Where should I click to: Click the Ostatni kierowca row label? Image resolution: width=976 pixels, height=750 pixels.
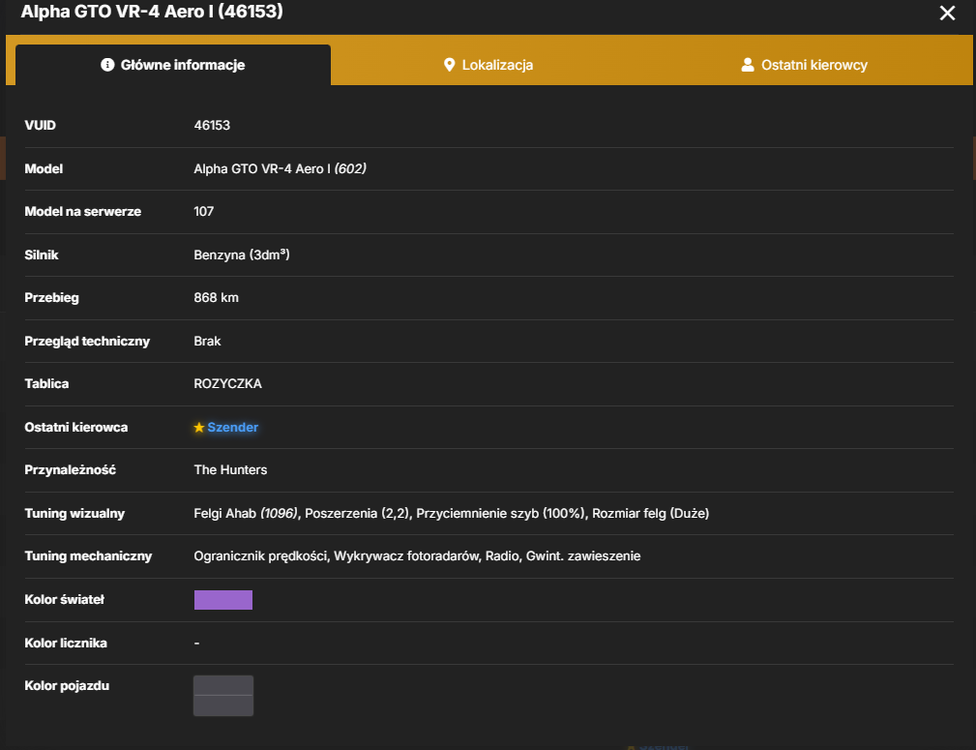point(76,428)
